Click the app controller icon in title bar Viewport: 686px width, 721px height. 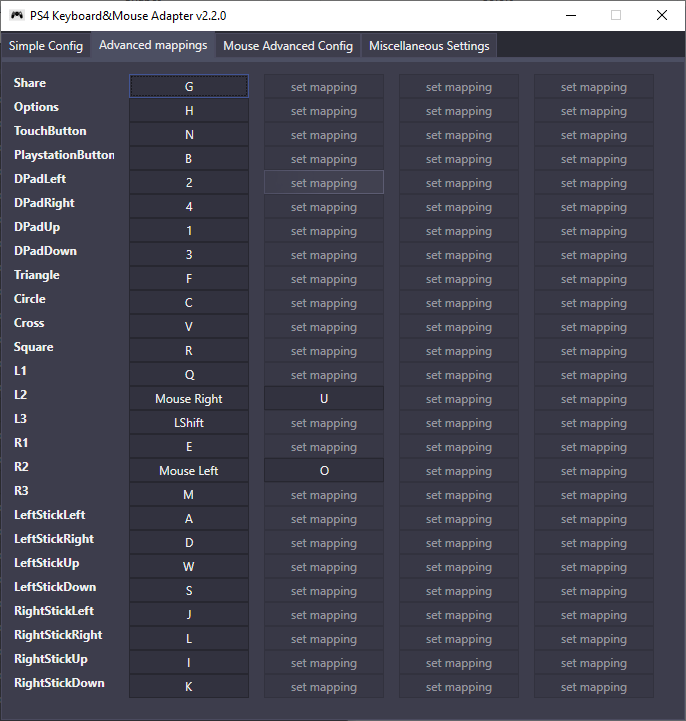coord(17,16)
